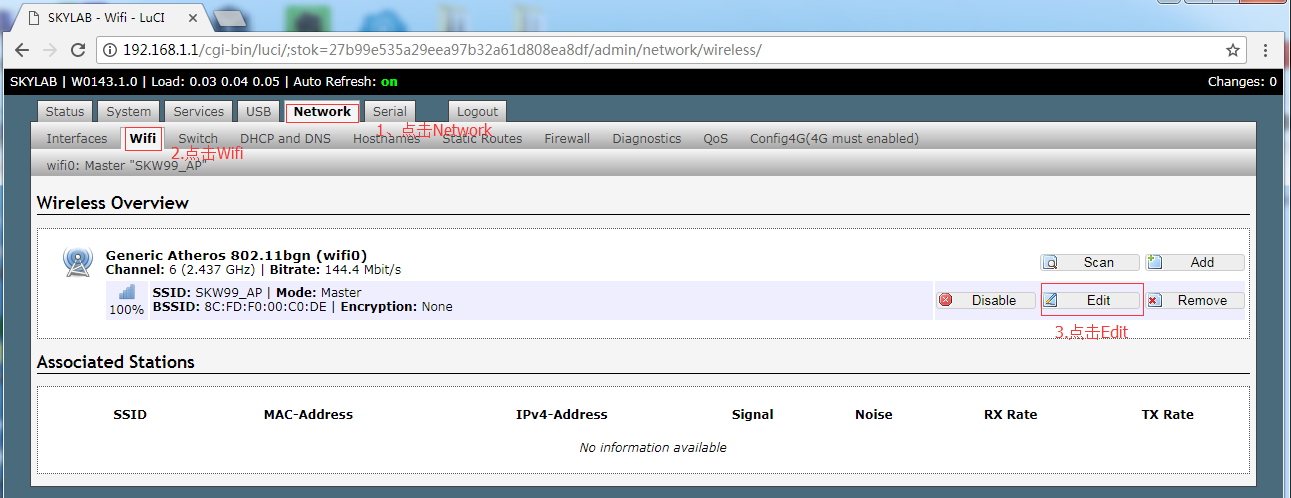Switch to the Status tab

[65, 112]
